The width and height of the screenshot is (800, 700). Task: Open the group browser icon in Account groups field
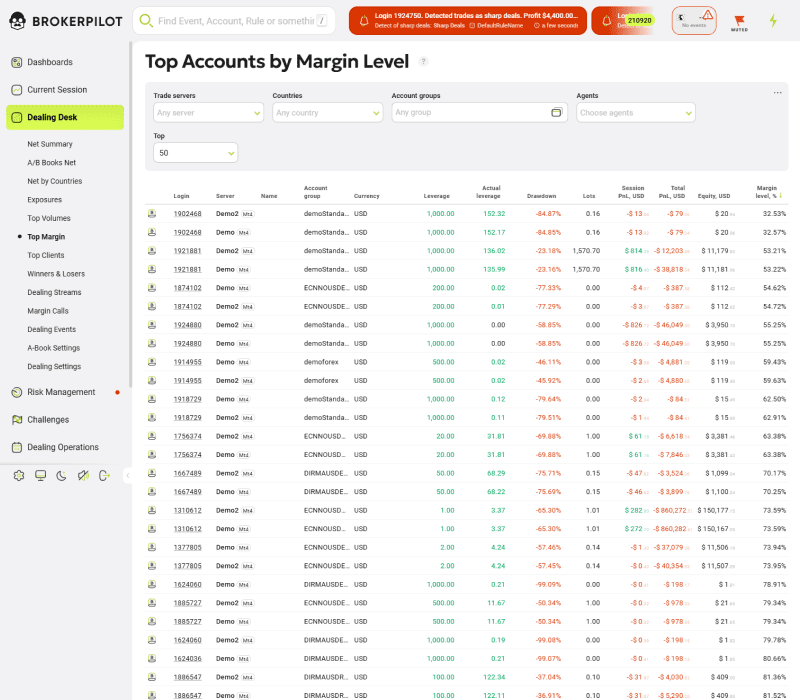point(557,112)
